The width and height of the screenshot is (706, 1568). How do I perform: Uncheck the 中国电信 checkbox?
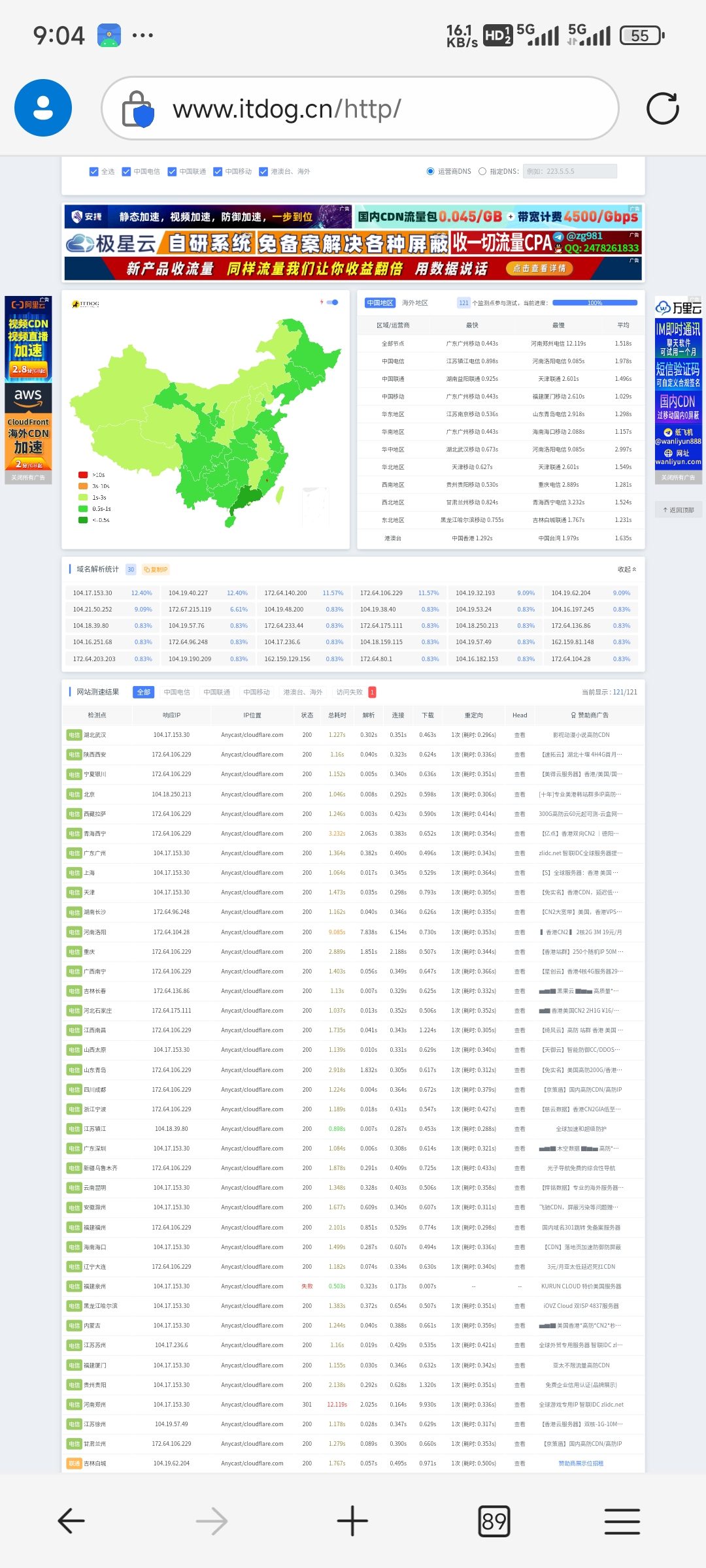[x=126, y=172]
